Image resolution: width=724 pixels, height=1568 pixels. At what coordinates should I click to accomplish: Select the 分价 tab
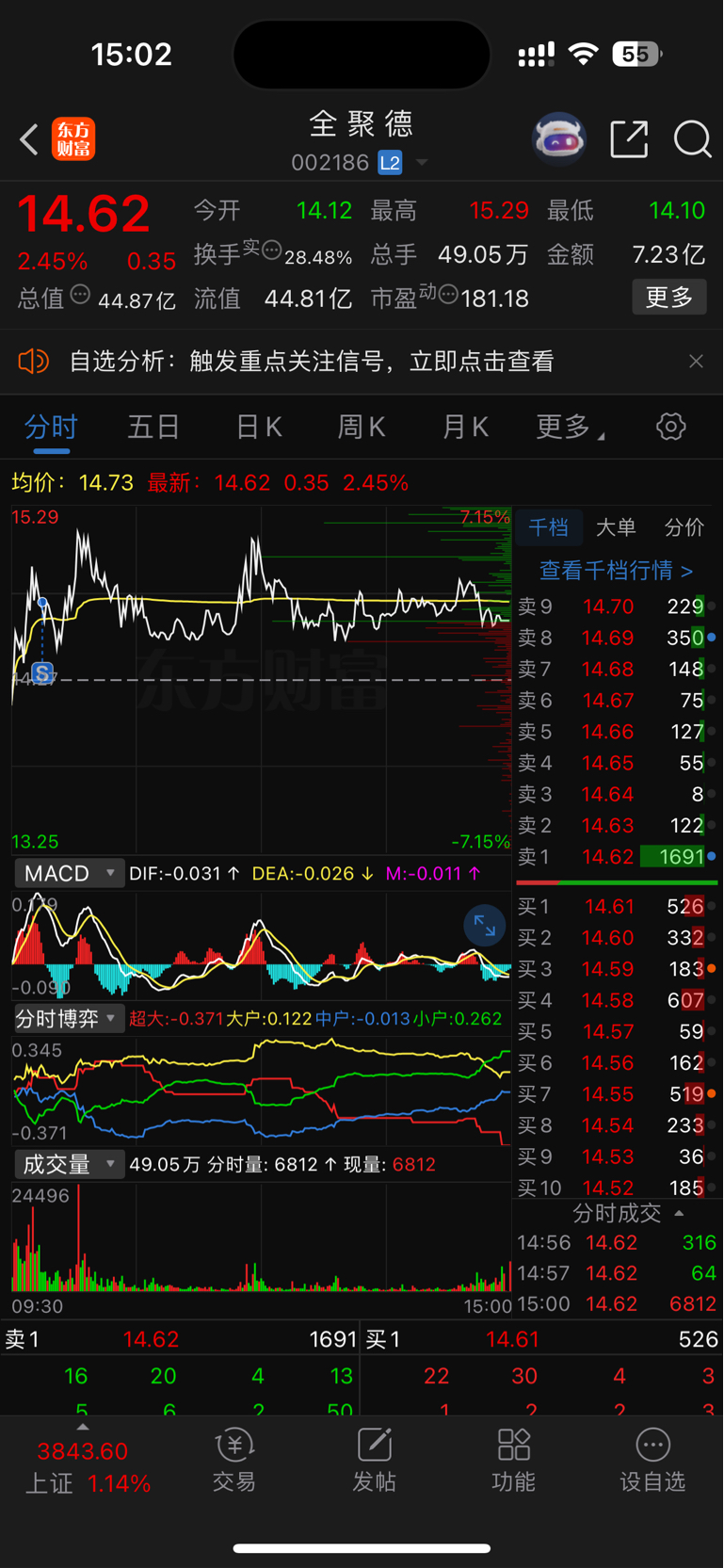(x=684, y=527)
